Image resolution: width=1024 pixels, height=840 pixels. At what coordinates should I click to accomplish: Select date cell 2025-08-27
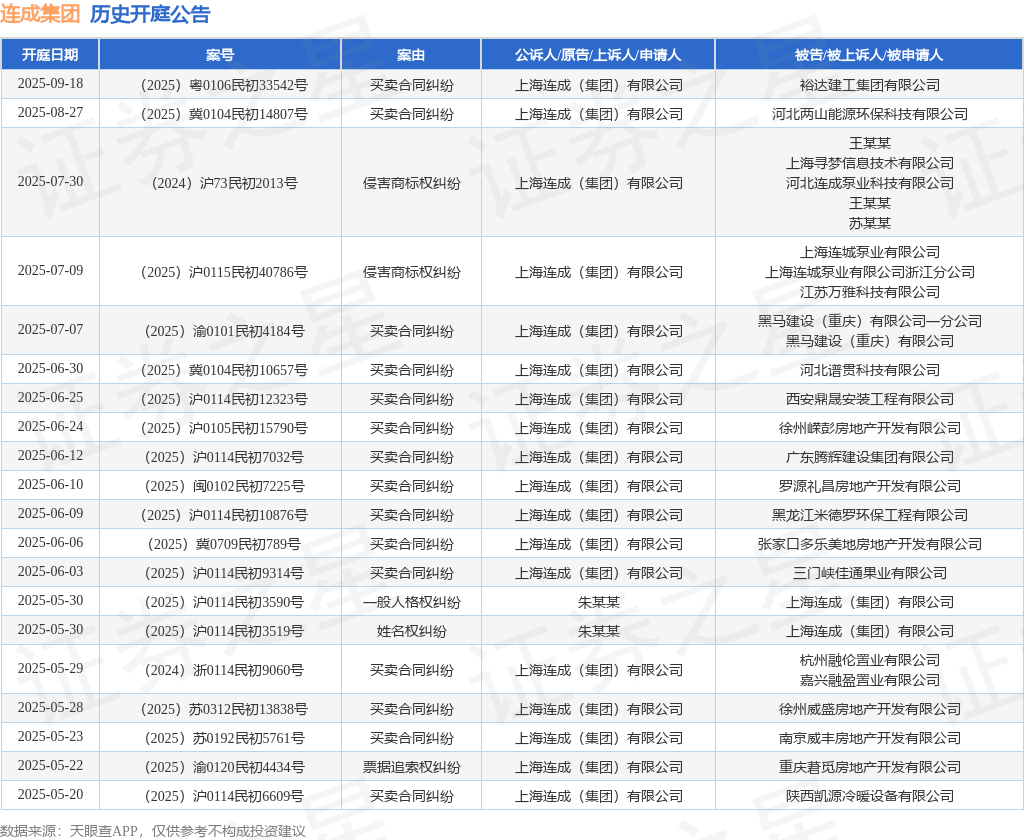50,112
